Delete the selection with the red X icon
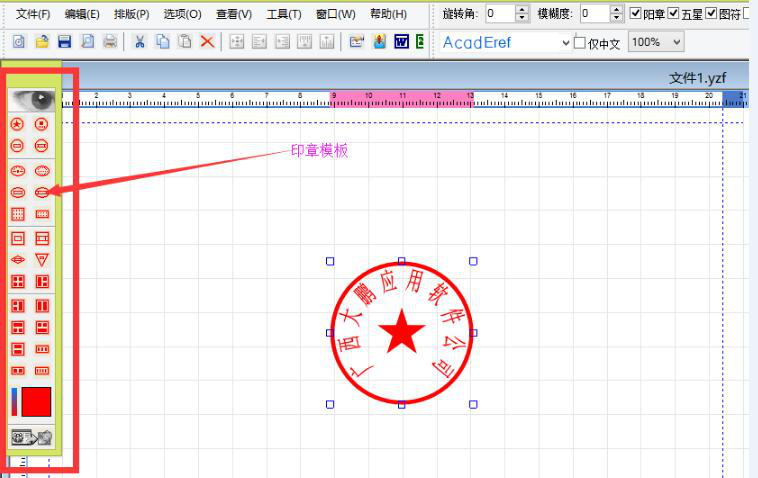 207,42
